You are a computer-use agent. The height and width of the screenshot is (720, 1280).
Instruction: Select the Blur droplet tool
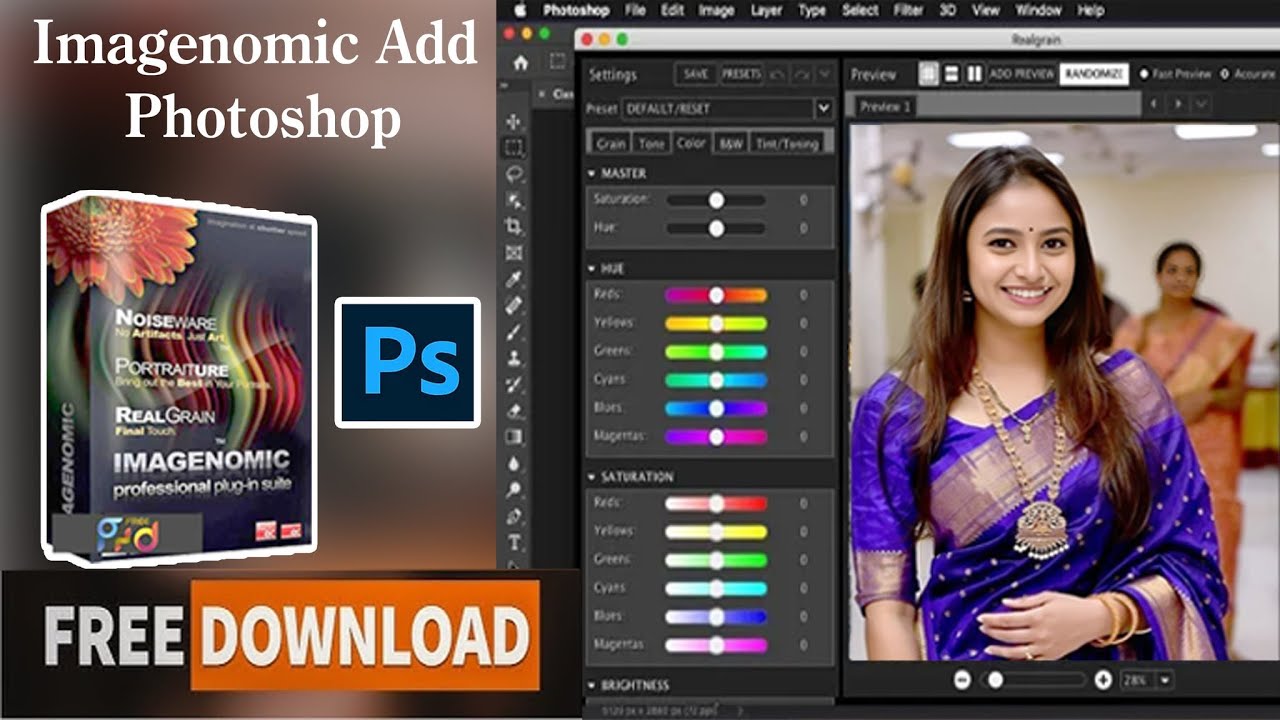coord(515,463)
